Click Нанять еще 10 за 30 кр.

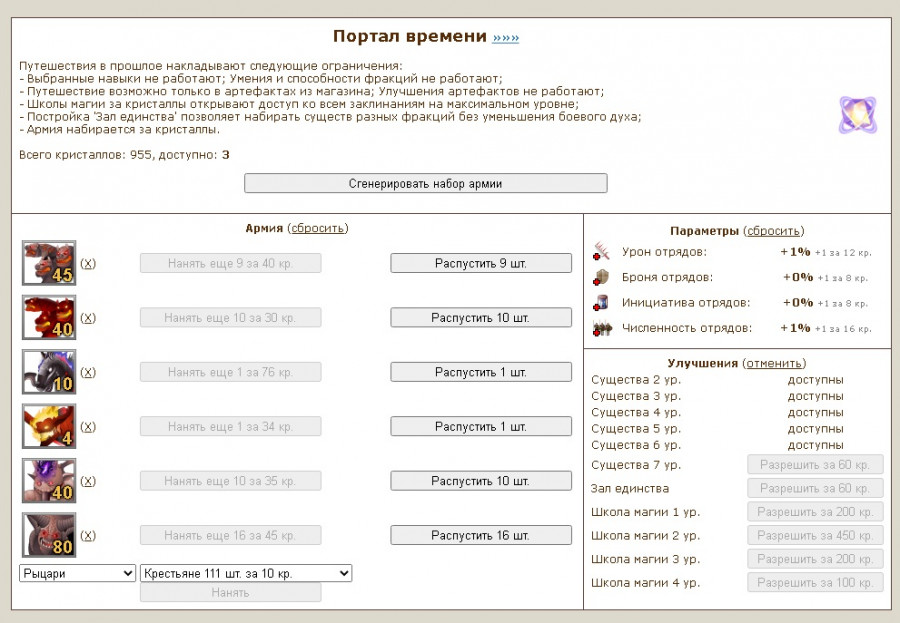[231, 318]
